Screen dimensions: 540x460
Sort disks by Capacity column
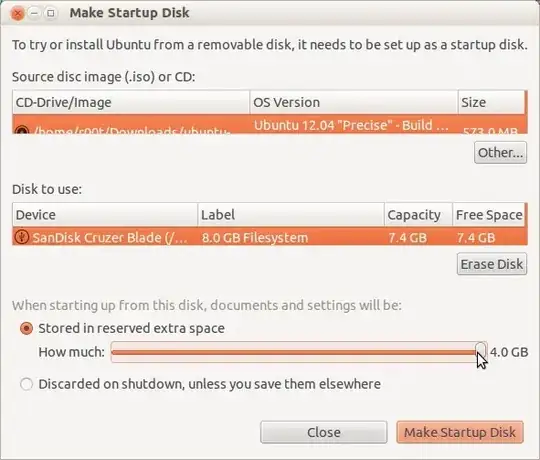click(418, 215)
